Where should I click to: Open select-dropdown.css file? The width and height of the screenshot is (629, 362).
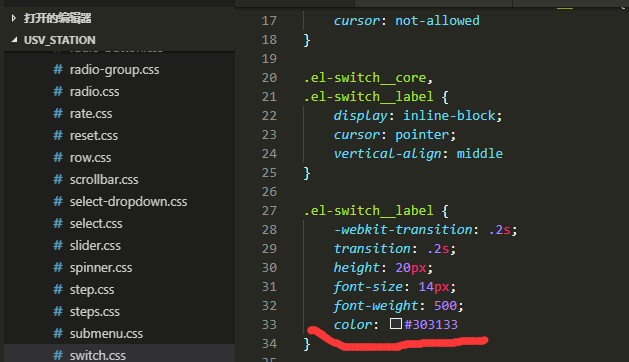[128, 202]
